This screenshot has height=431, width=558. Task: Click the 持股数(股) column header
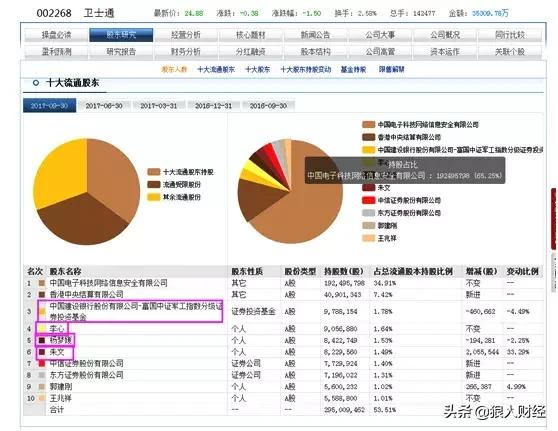[x=343, y=271]
